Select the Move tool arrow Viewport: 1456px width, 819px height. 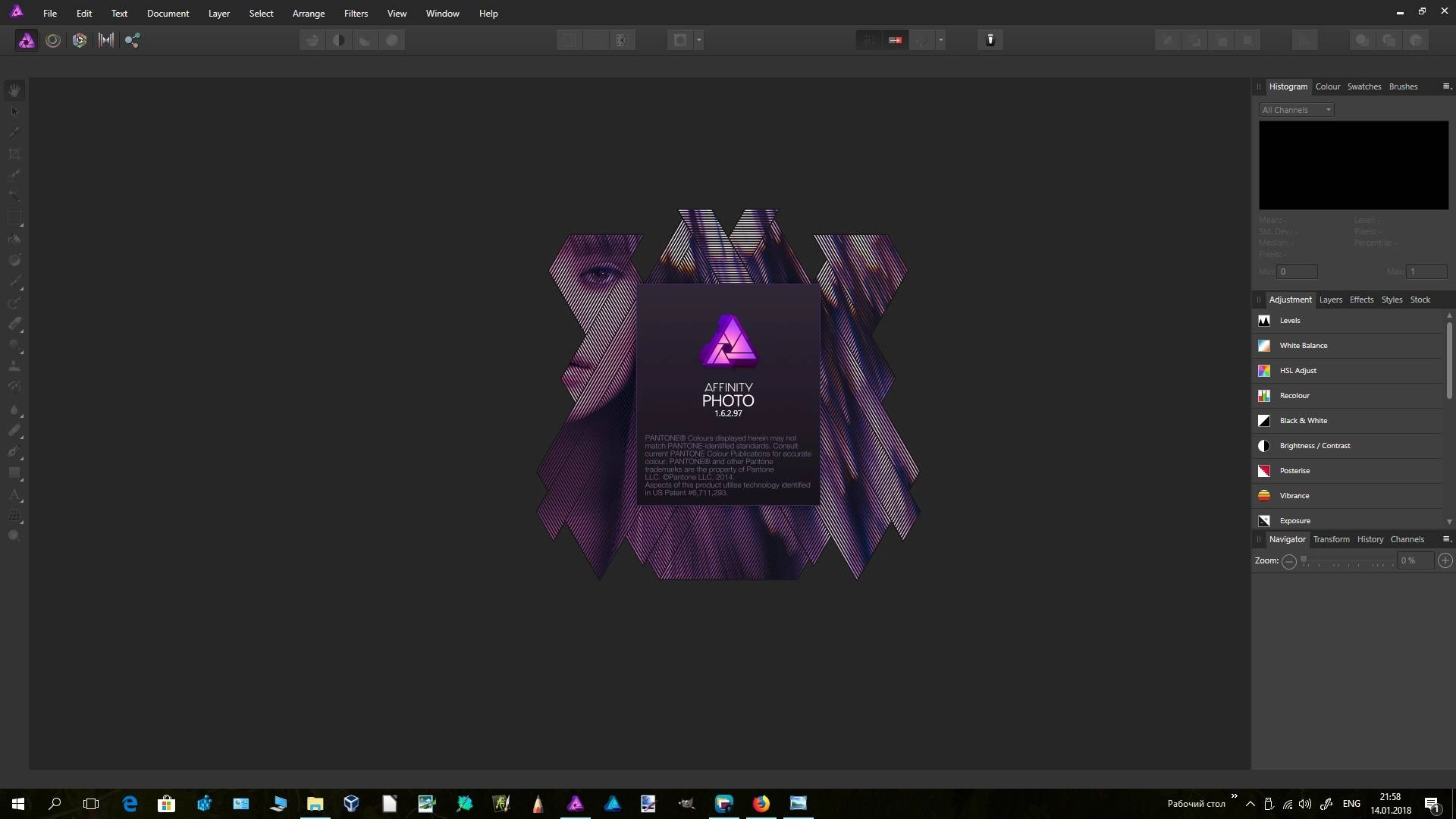(x=14, y=111)
